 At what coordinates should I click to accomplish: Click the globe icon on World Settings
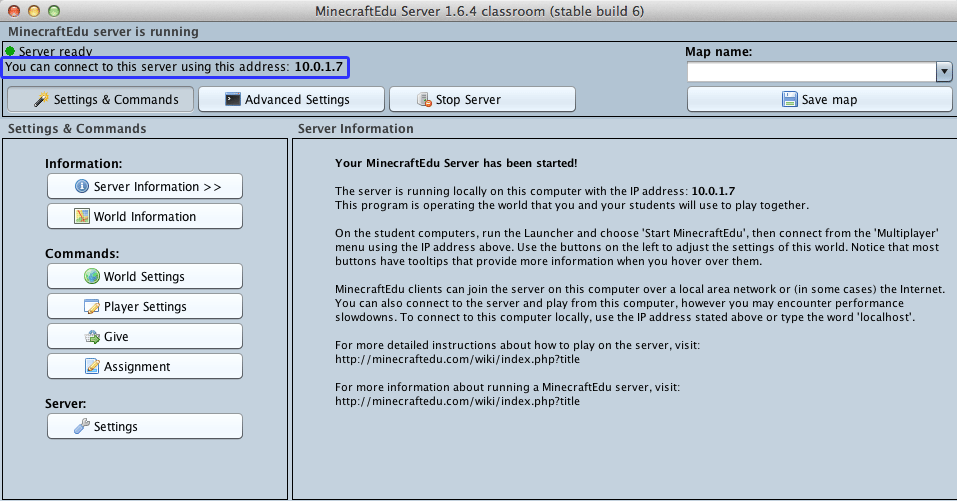[x=92, y=276]
